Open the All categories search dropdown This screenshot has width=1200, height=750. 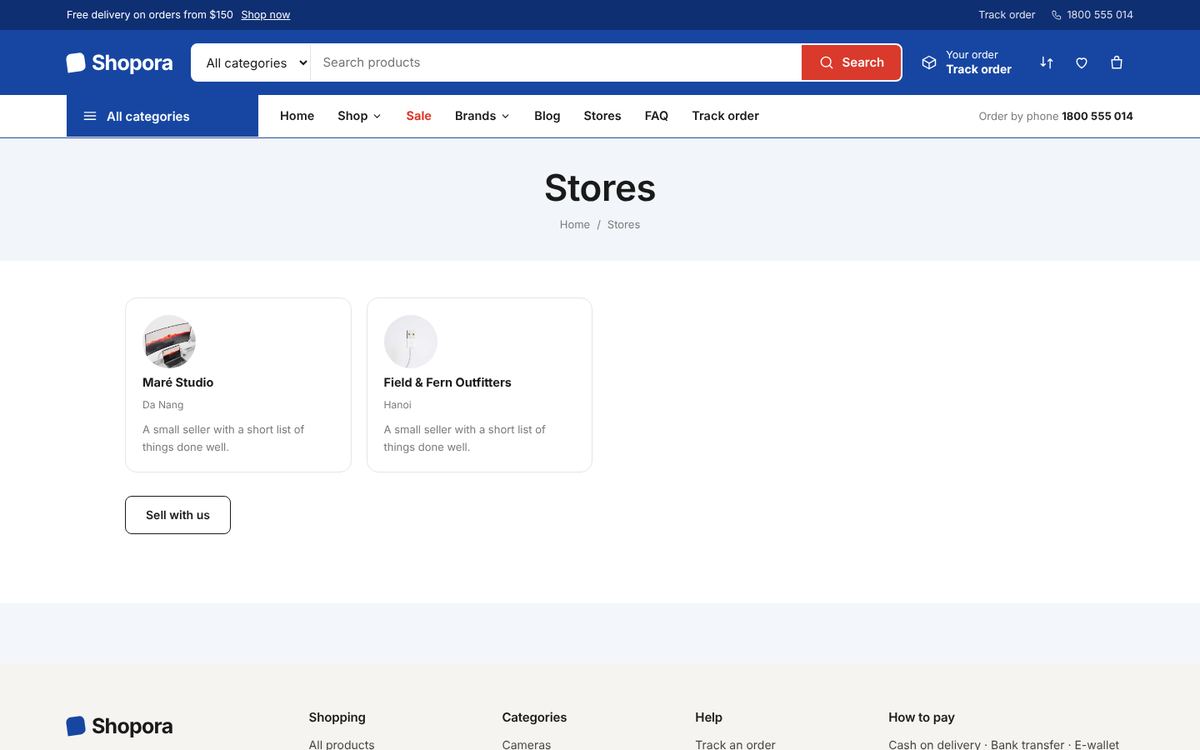pyautogui.click(x=251, y=62)
